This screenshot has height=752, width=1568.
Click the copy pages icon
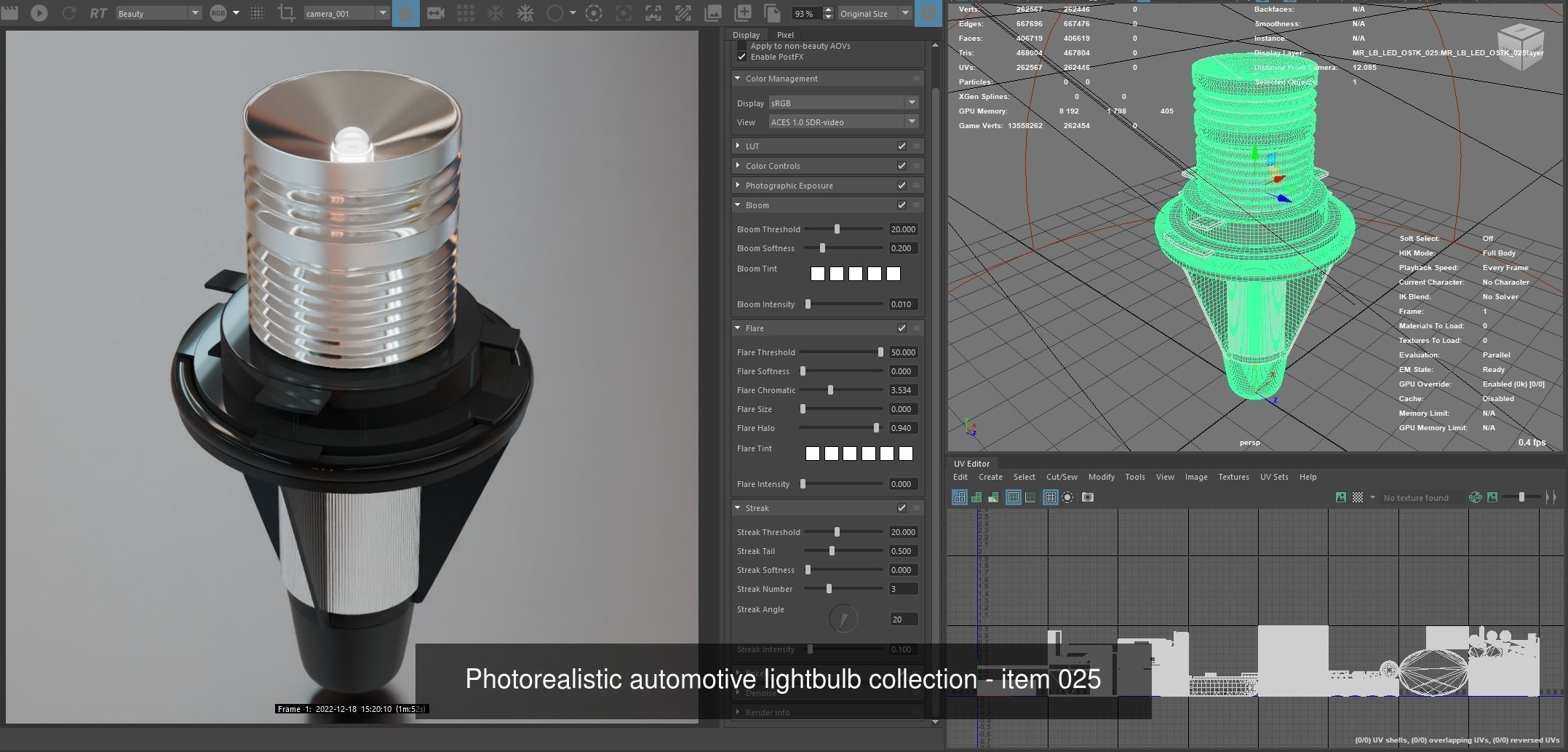pyautogui.click(x=772, y=13)
